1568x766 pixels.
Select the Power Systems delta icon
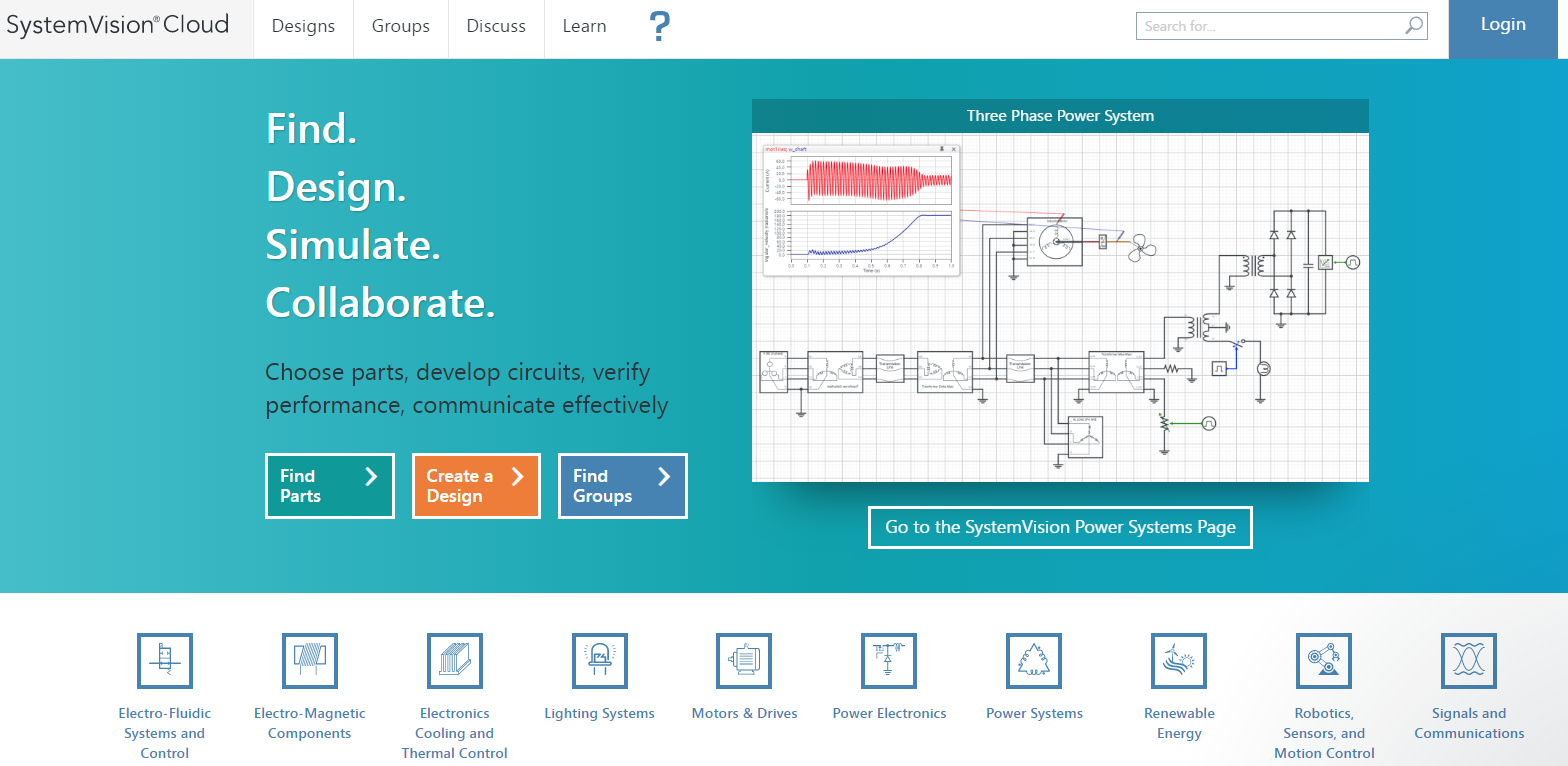click(1034, 661)
